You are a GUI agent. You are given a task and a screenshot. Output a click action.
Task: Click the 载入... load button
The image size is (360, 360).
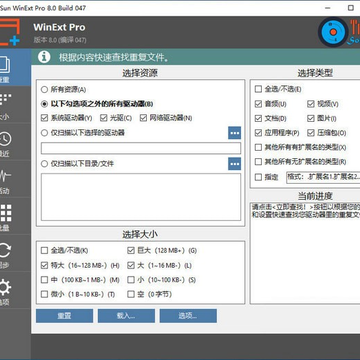(x=126, y=316)
